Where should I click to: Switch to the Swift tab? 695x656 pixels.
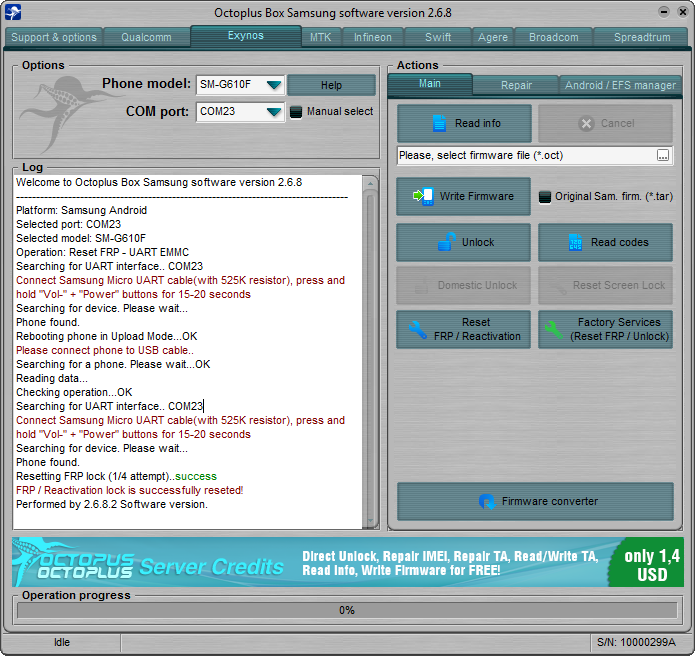click(438, 37)
